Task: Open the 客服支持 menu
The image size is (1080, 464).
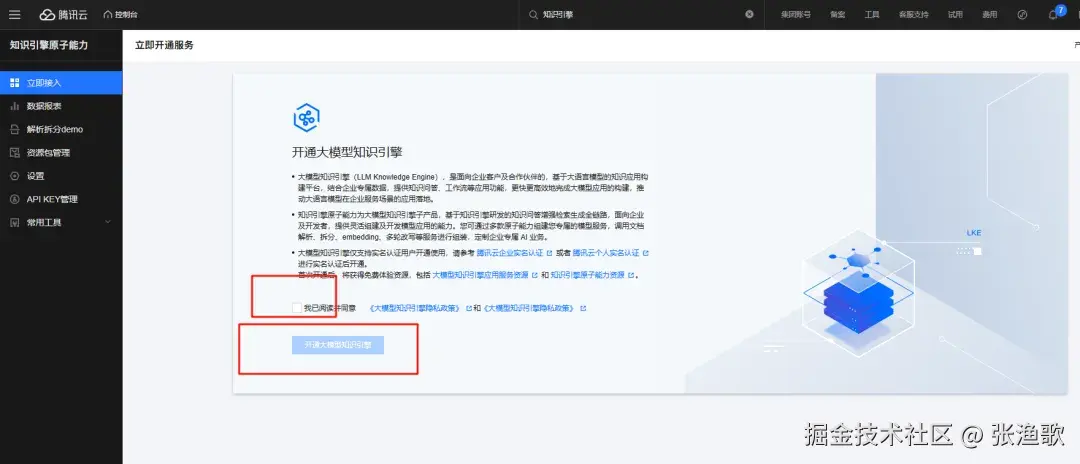Action: tap(913, 14)
